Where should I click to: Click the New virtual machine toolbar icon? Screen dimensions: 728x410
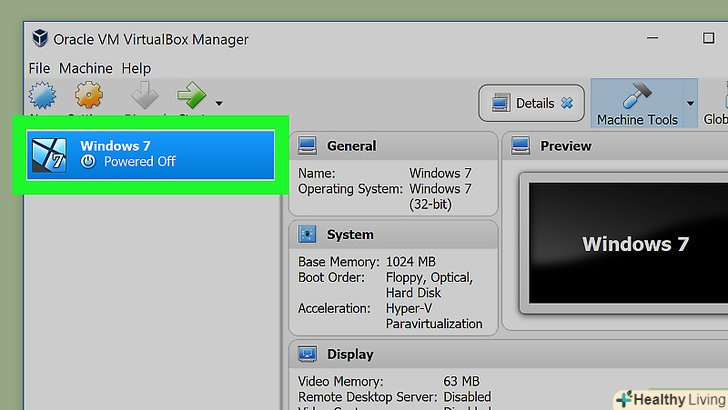coord(42,95)
